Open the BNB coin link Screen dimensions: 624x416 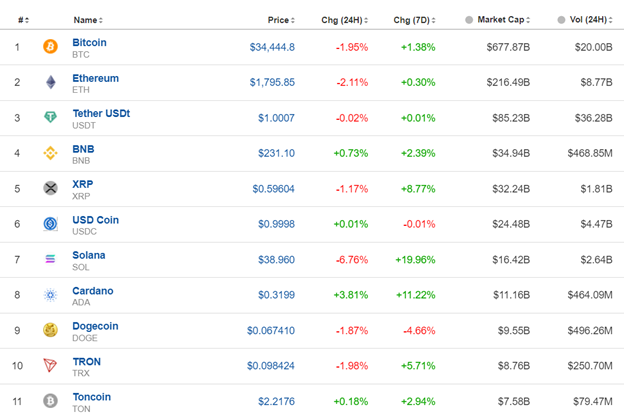[83, 149]
